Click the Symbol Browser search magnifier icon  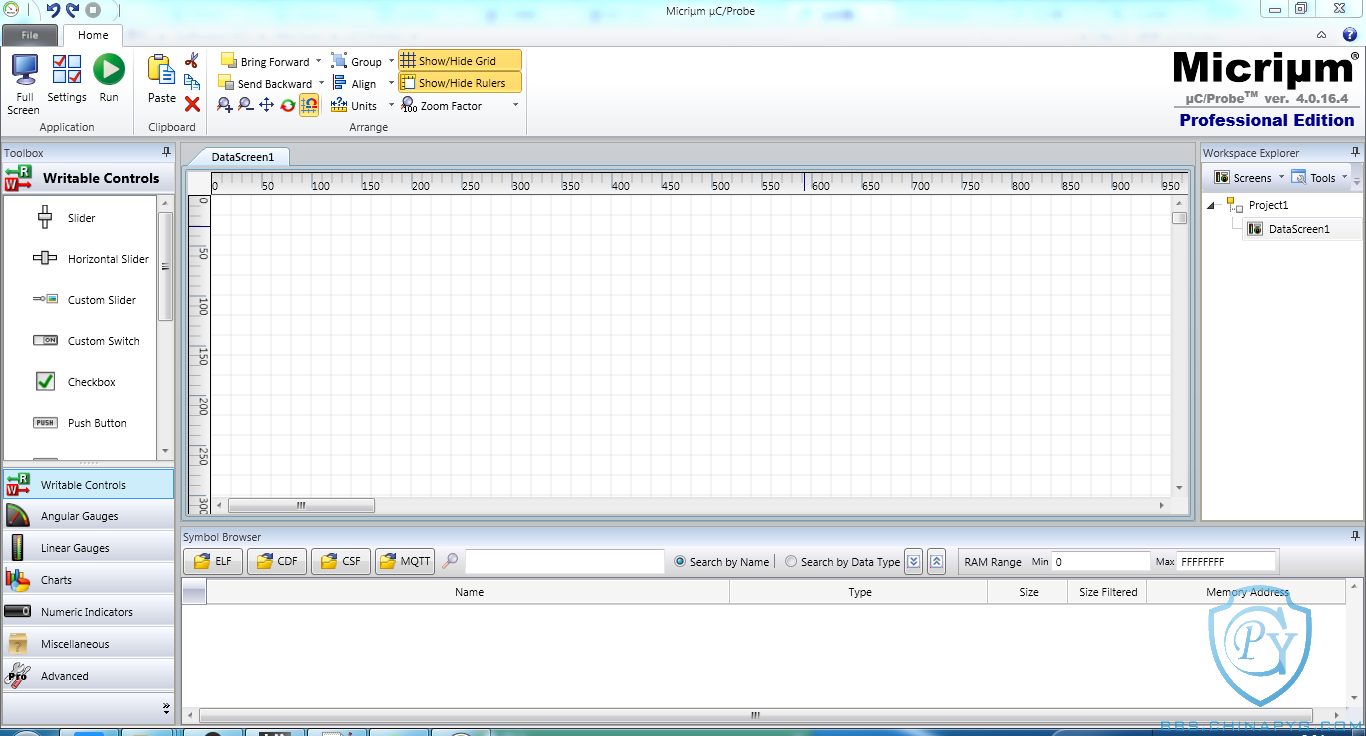(450, 561)
